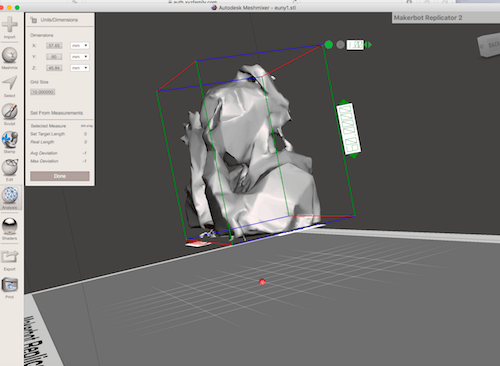Open the Z dimension units dropdown
Image resolution: width=500 pixels, height=366 pixels.
80,68
